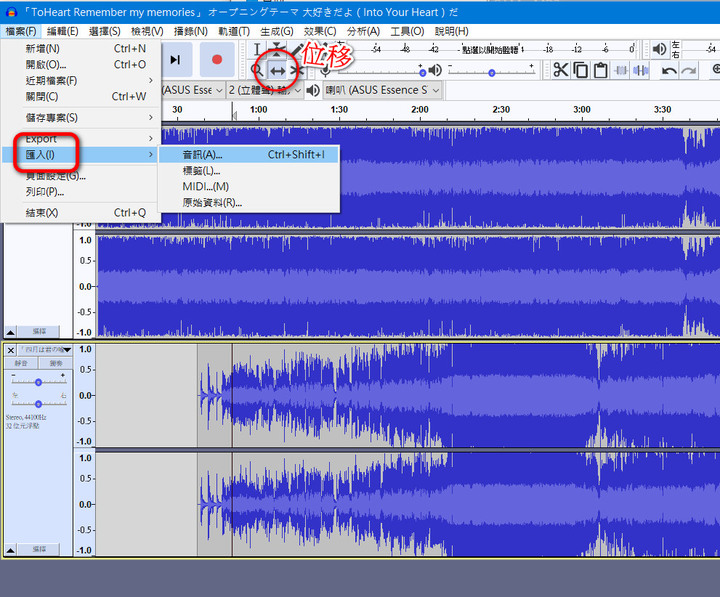Open the 軌道(T) menu
This screenshot has width=720, height=597.
pos(234,31)
